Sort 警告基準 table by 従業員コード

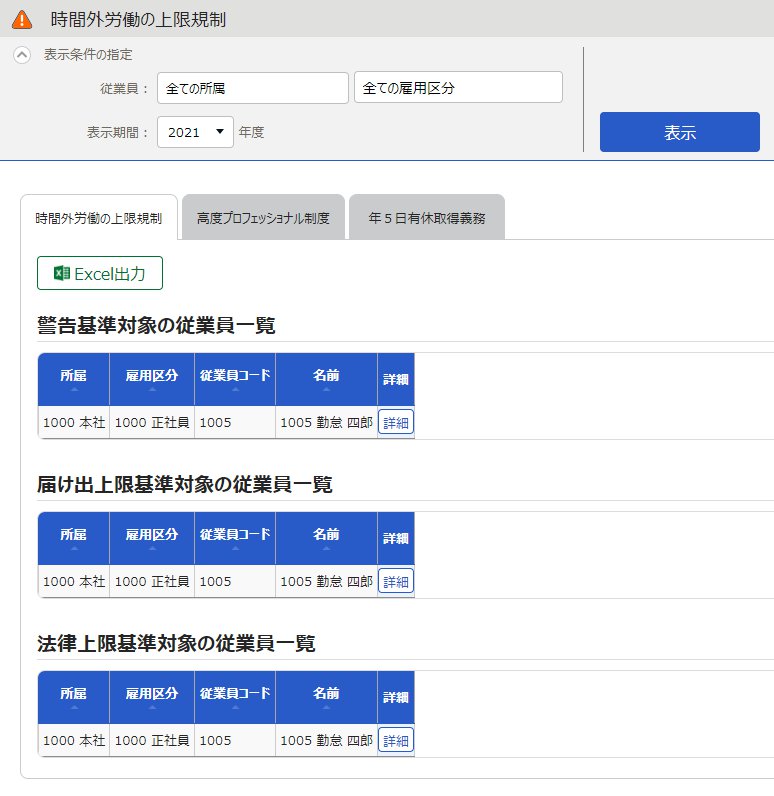(x=235, y=379)
